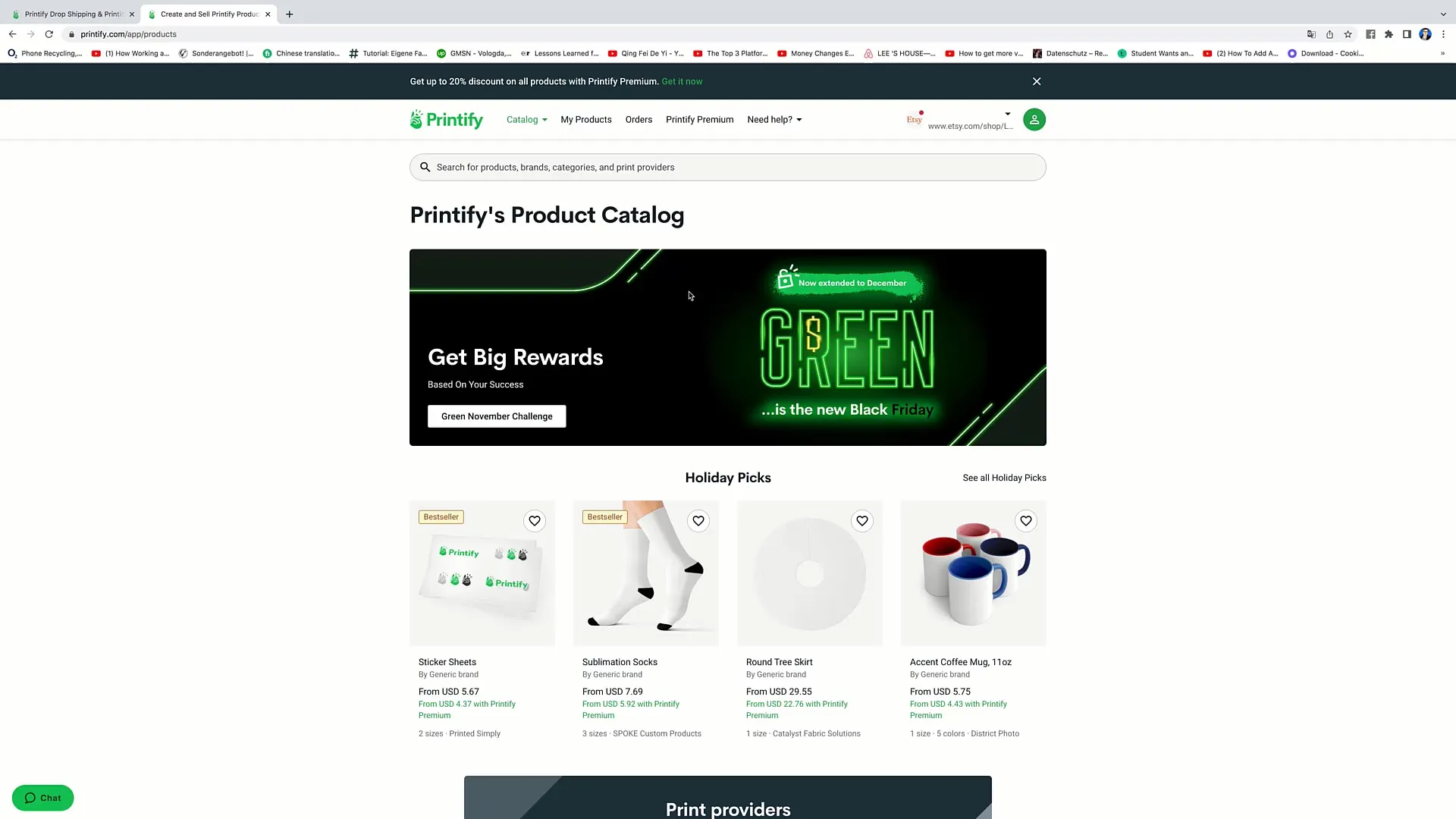Viewport: 1456px width, 819px height.
Task: Click the heart/favorite icon on Sticker Sheets
Action: tap(534, 520)
